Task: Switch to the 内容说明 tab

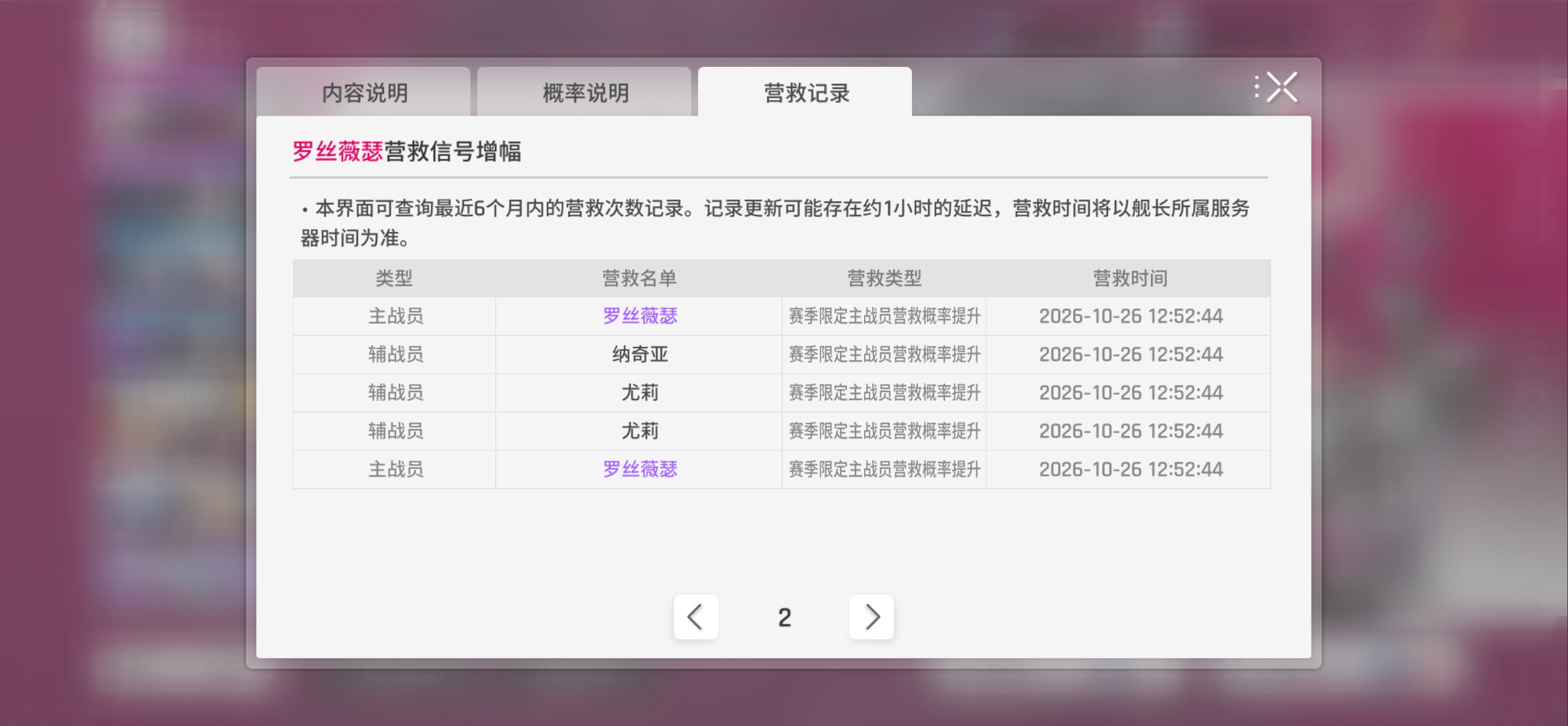Action: pos(363,92)
